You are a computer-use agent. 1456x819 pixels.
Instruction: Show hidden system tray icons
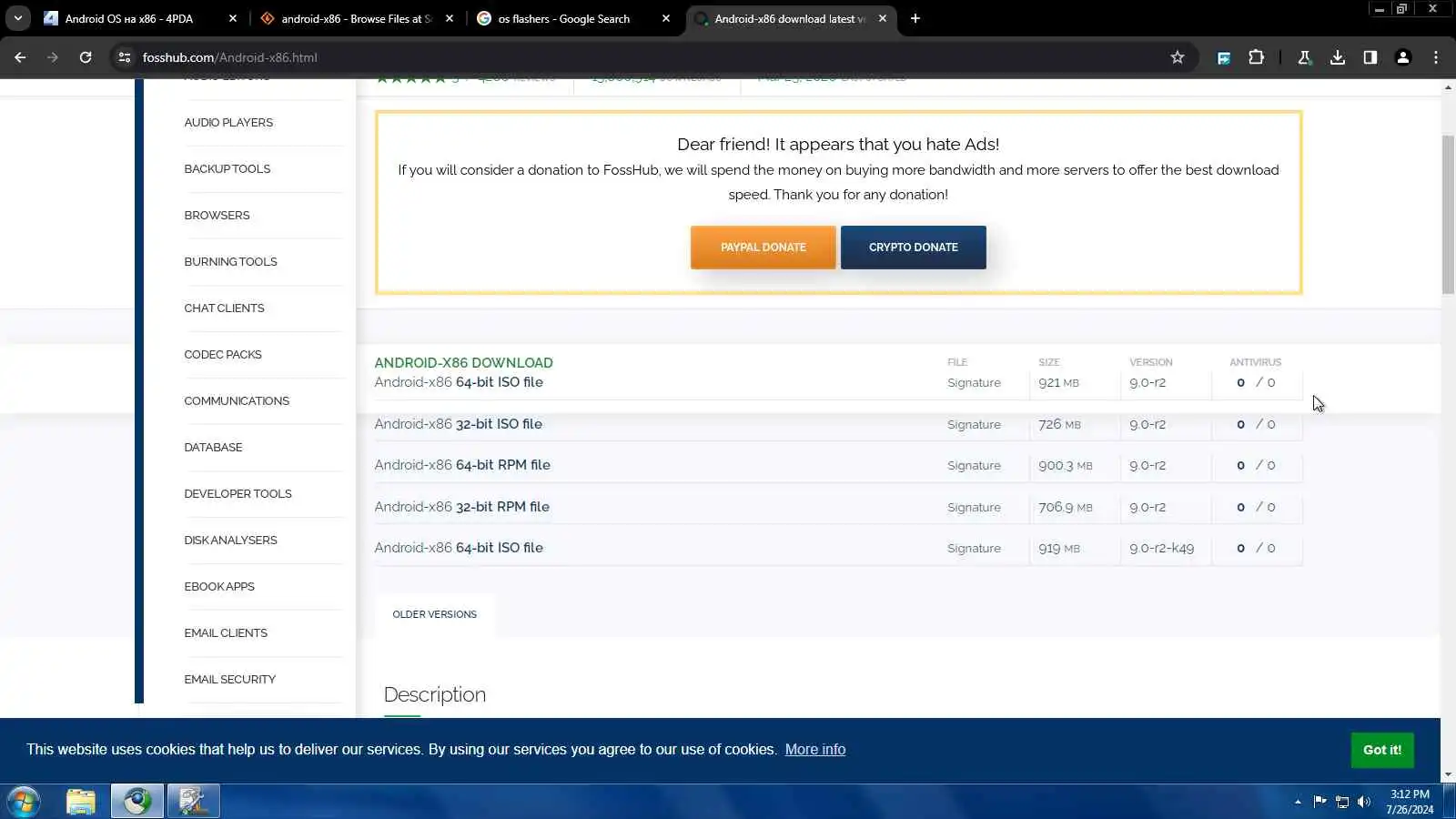tap(1298, 802)
